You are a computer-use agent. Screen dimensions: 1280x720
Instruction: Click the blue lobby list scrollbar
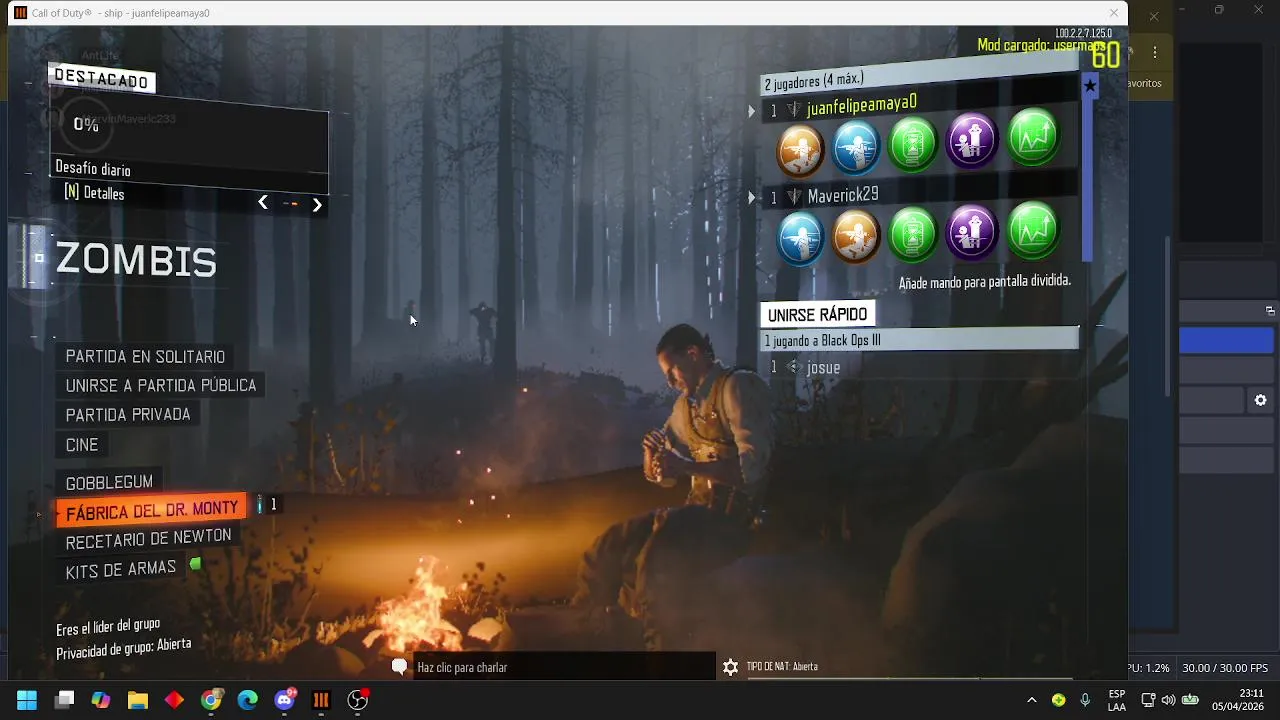(1089, 180)
